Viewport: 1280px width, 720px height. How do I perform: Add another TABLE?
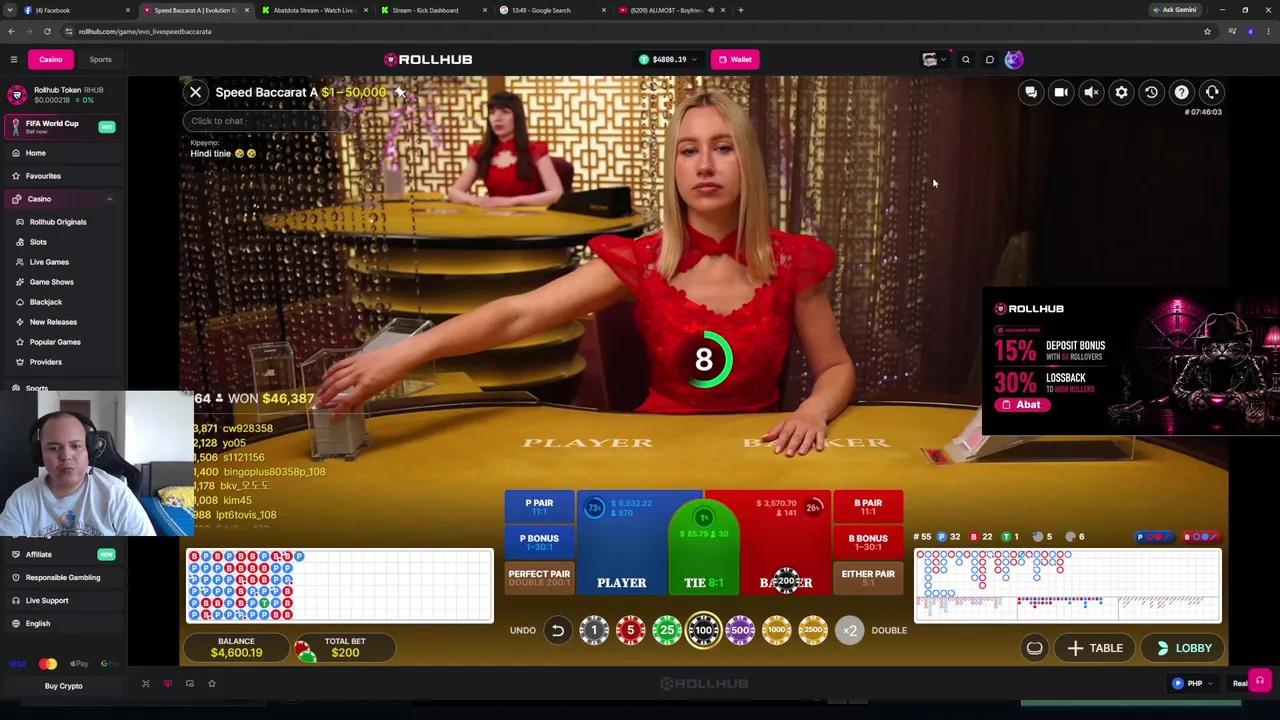click(x=1095, y=648)
